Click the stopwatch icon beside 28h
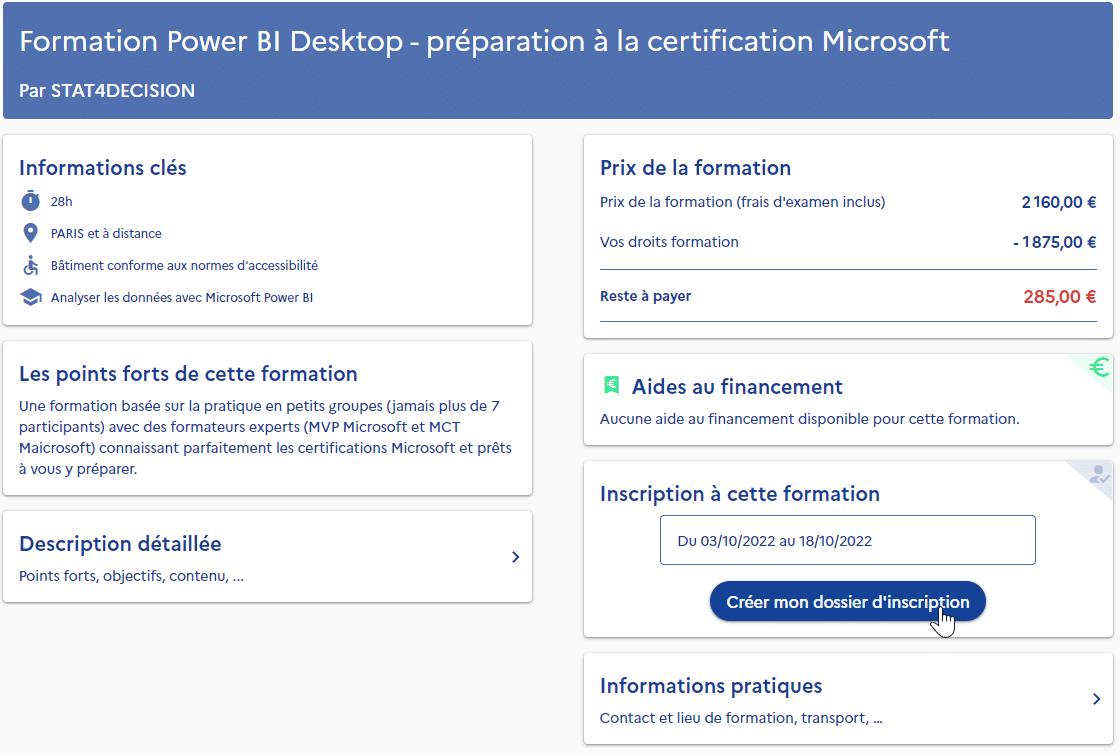Screen dimensions: 1120x755 (30, 201)
